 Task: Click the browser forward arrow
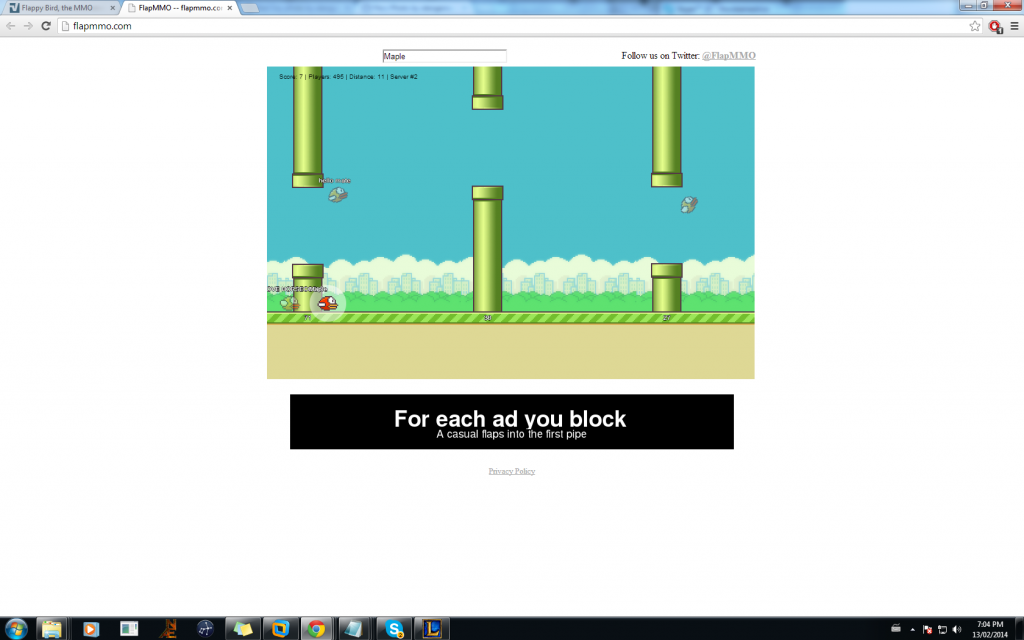click(28, 26)
